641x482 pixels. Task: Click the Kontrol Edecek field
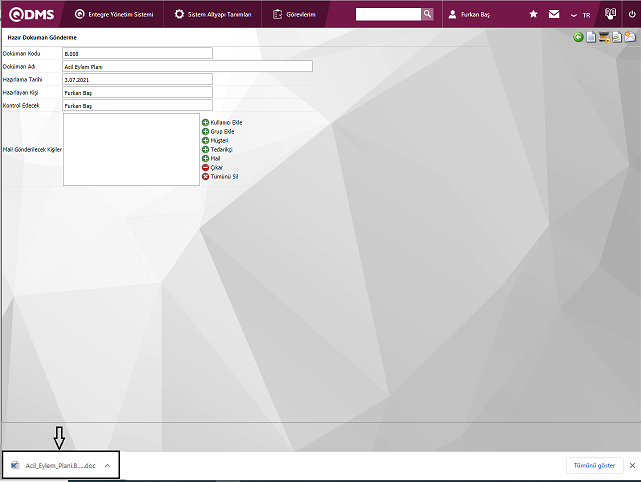(137, 105)
